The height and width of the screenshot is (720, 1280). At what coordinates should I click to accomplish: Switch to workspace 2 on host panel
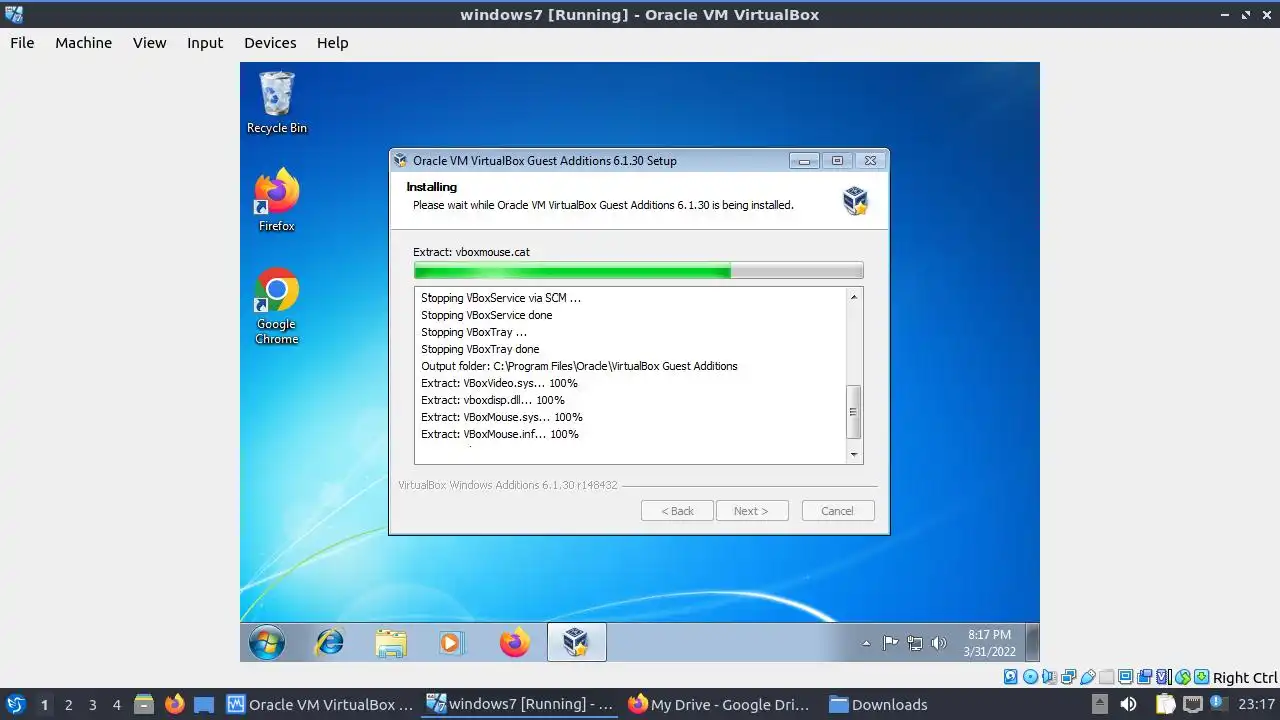click(x=69, y=705)
